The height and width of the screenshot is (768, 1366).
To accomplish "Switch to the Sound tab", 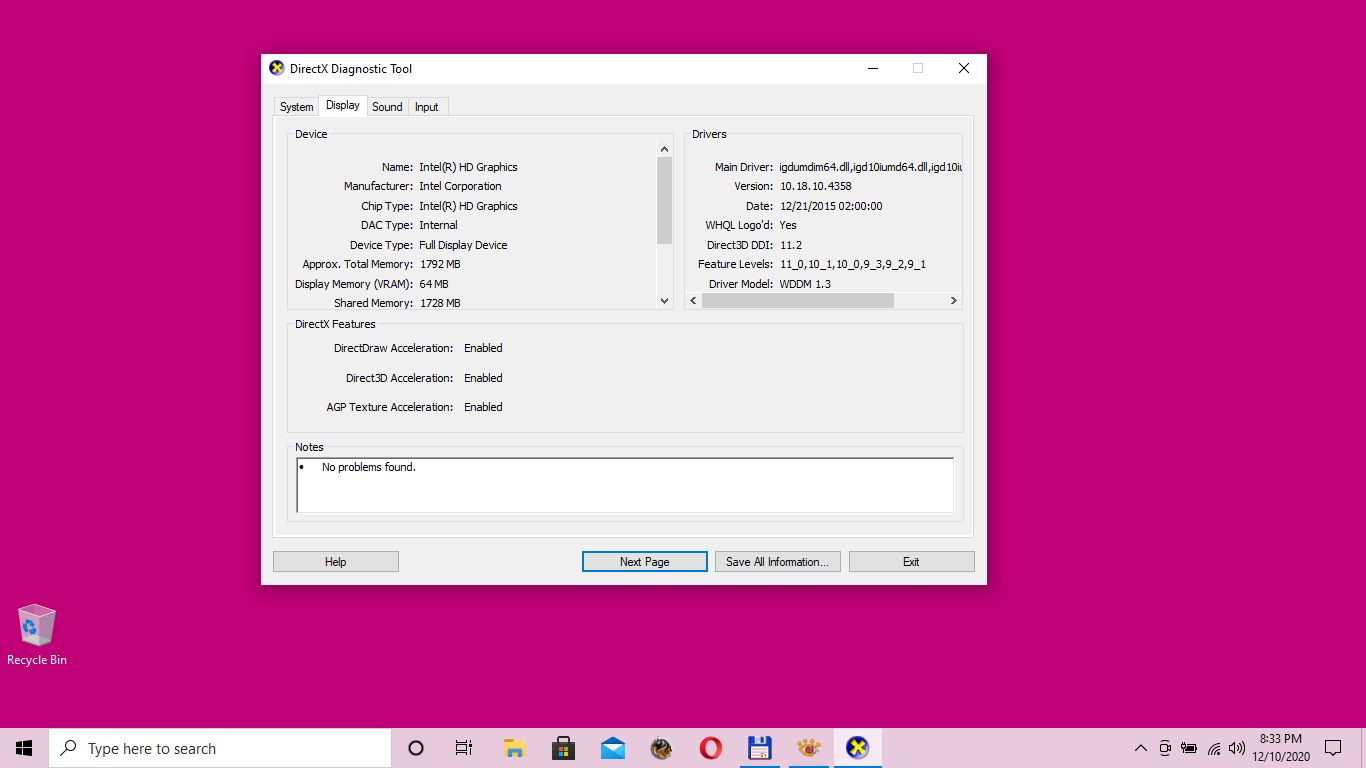I will [x=387, y=107].
